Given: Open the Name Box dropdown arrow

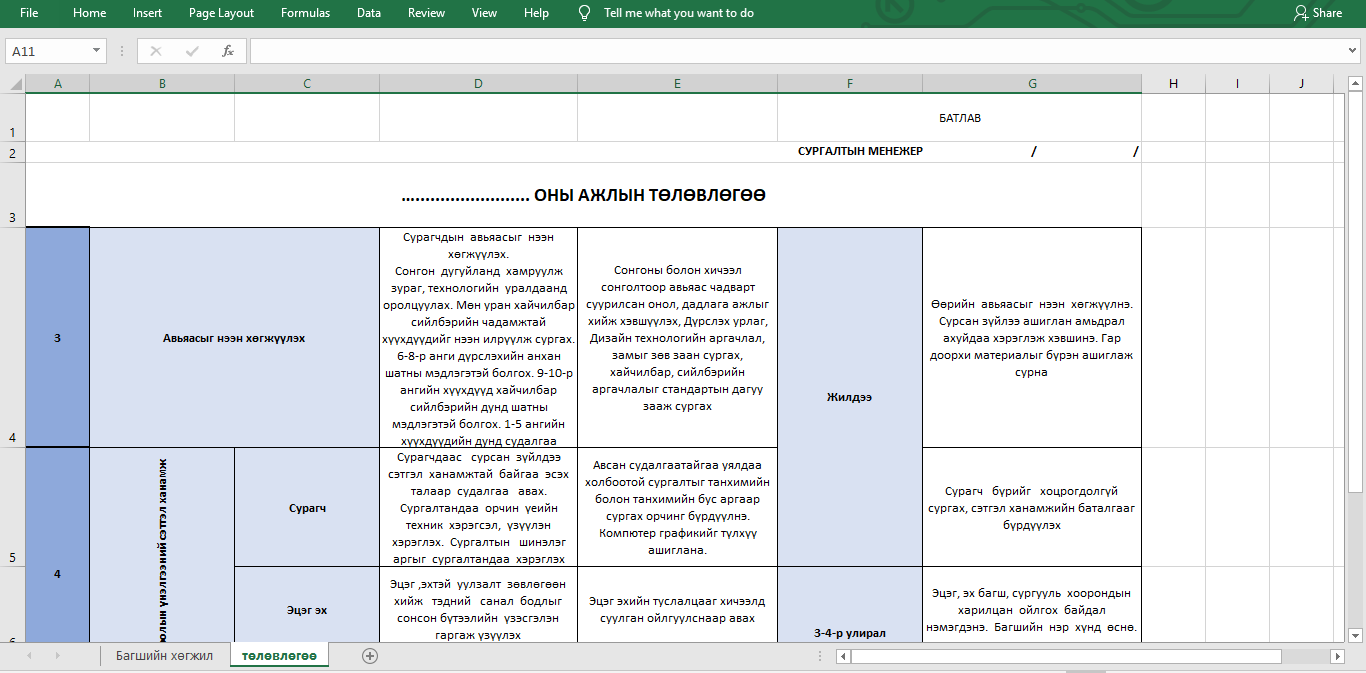Looking at the screenshot, I should click(97, 51).
